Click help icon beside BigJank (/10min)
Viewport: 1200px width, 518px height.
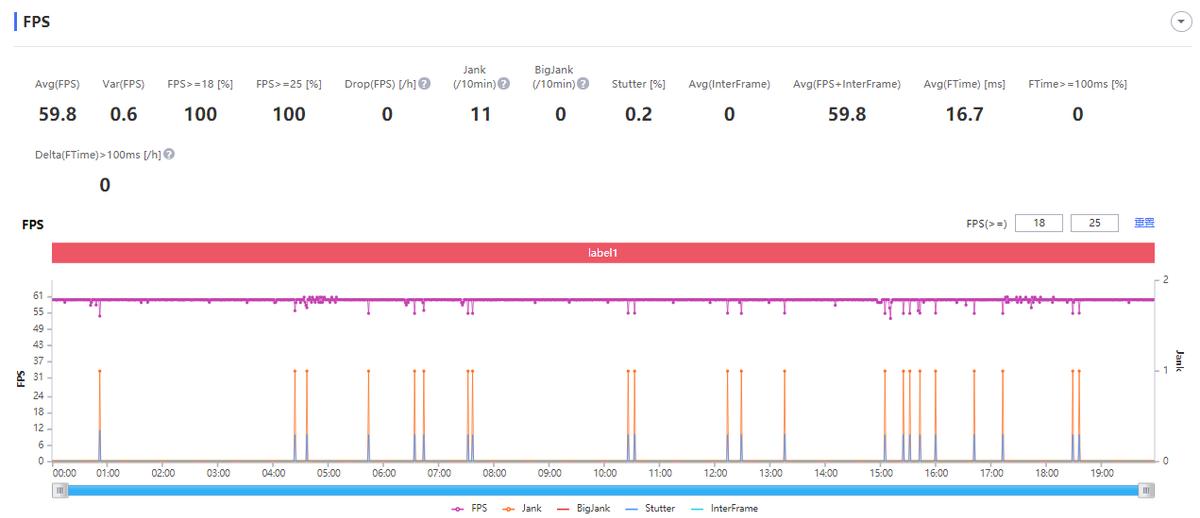[583, 84]
